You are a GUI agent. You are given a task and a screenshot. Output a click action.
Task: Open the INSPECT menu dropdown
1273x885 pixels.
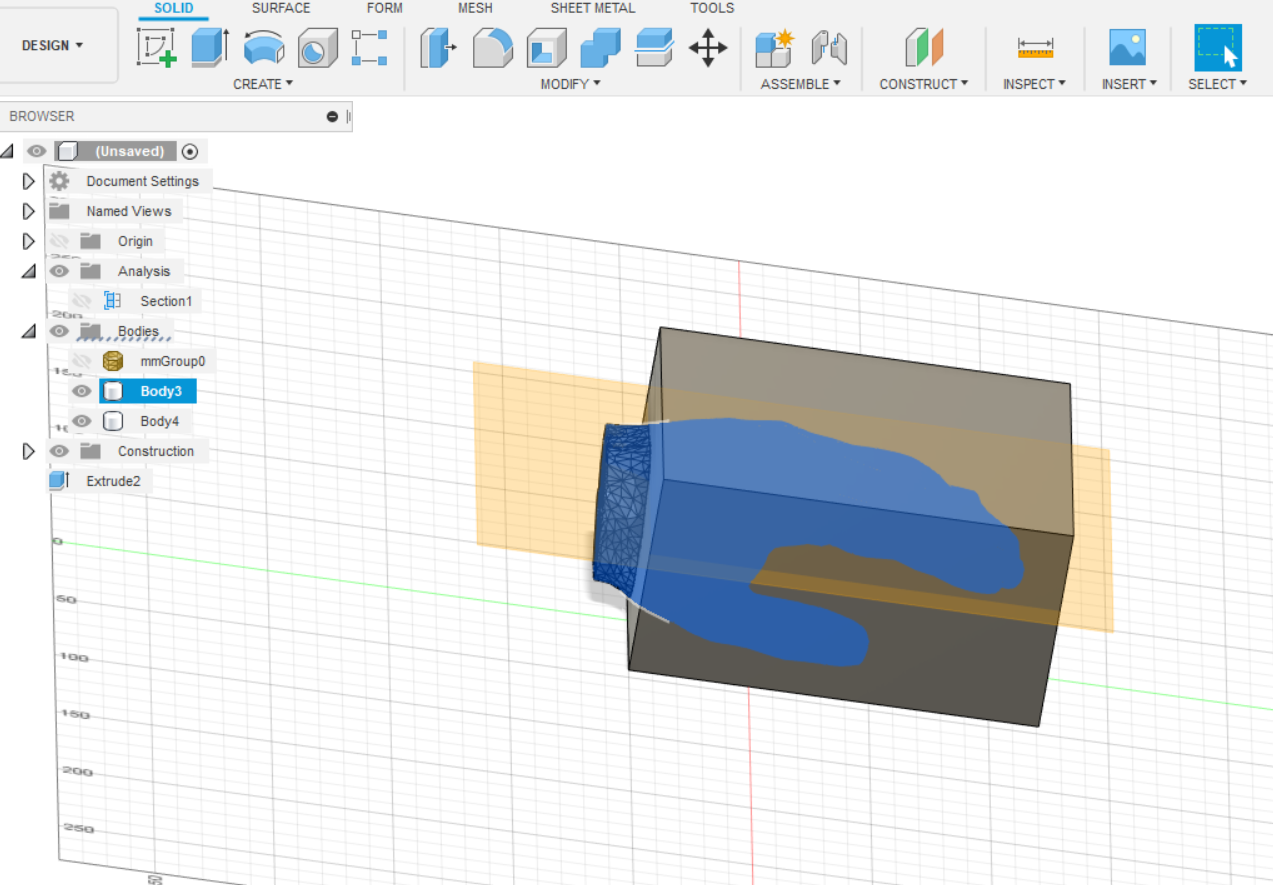point(1034,84)
